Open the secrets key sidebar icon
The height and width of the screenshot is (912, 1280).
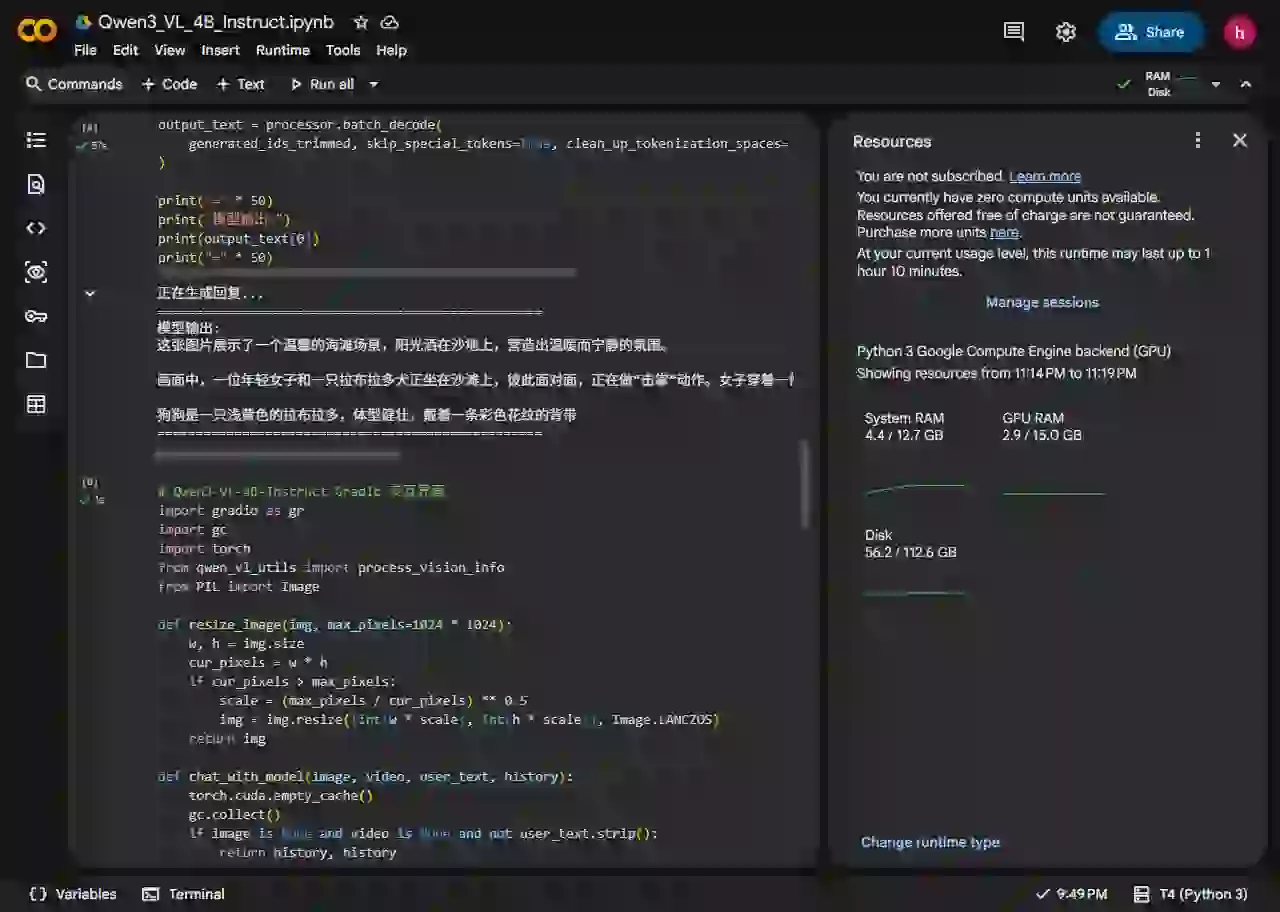[36, 316]
